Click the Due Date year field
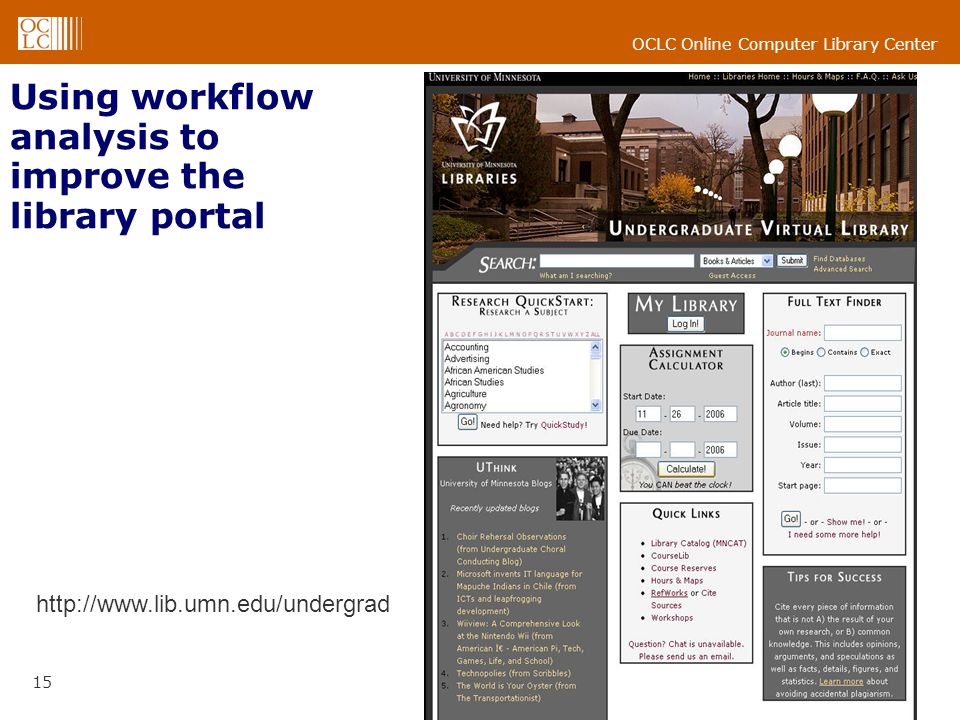 720,450
